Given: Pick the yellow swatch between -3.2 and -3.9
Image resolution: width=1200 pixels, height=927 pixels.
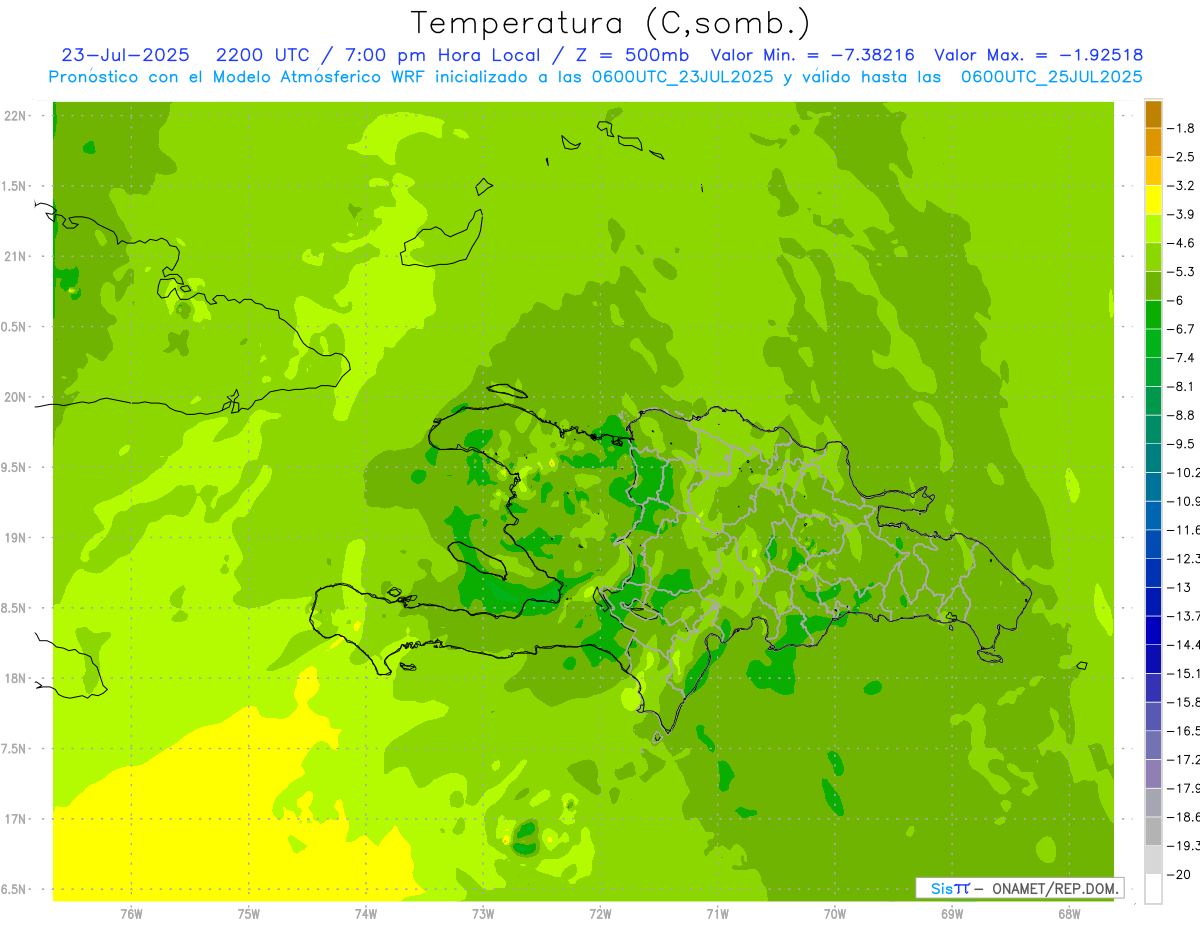Looking at the screenshot, I should pyautogui.click(x=1153, y=200).
